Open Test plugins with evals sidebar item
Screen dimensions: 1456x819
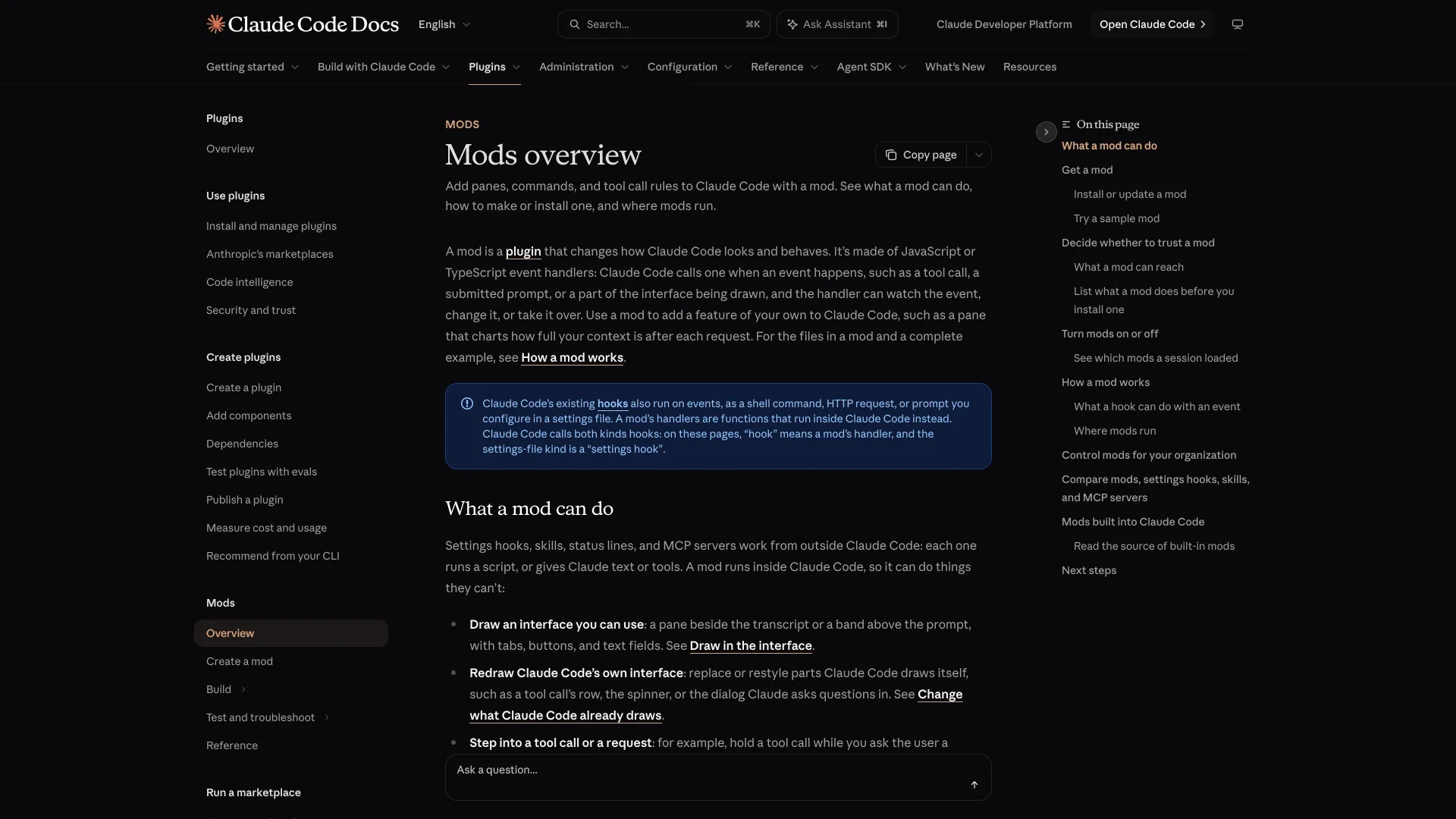coord(262,472)
